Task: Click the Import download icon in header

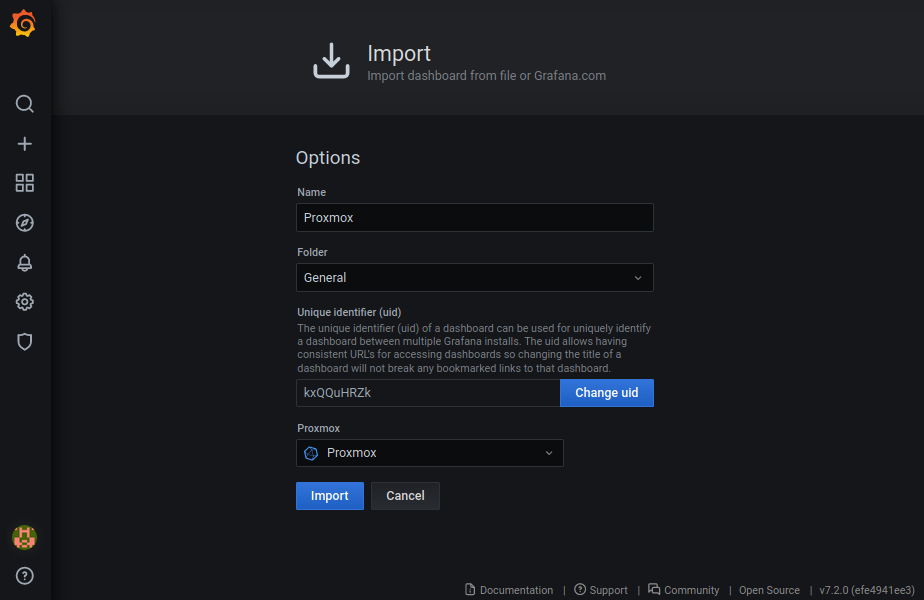Action: coord(331,61)
